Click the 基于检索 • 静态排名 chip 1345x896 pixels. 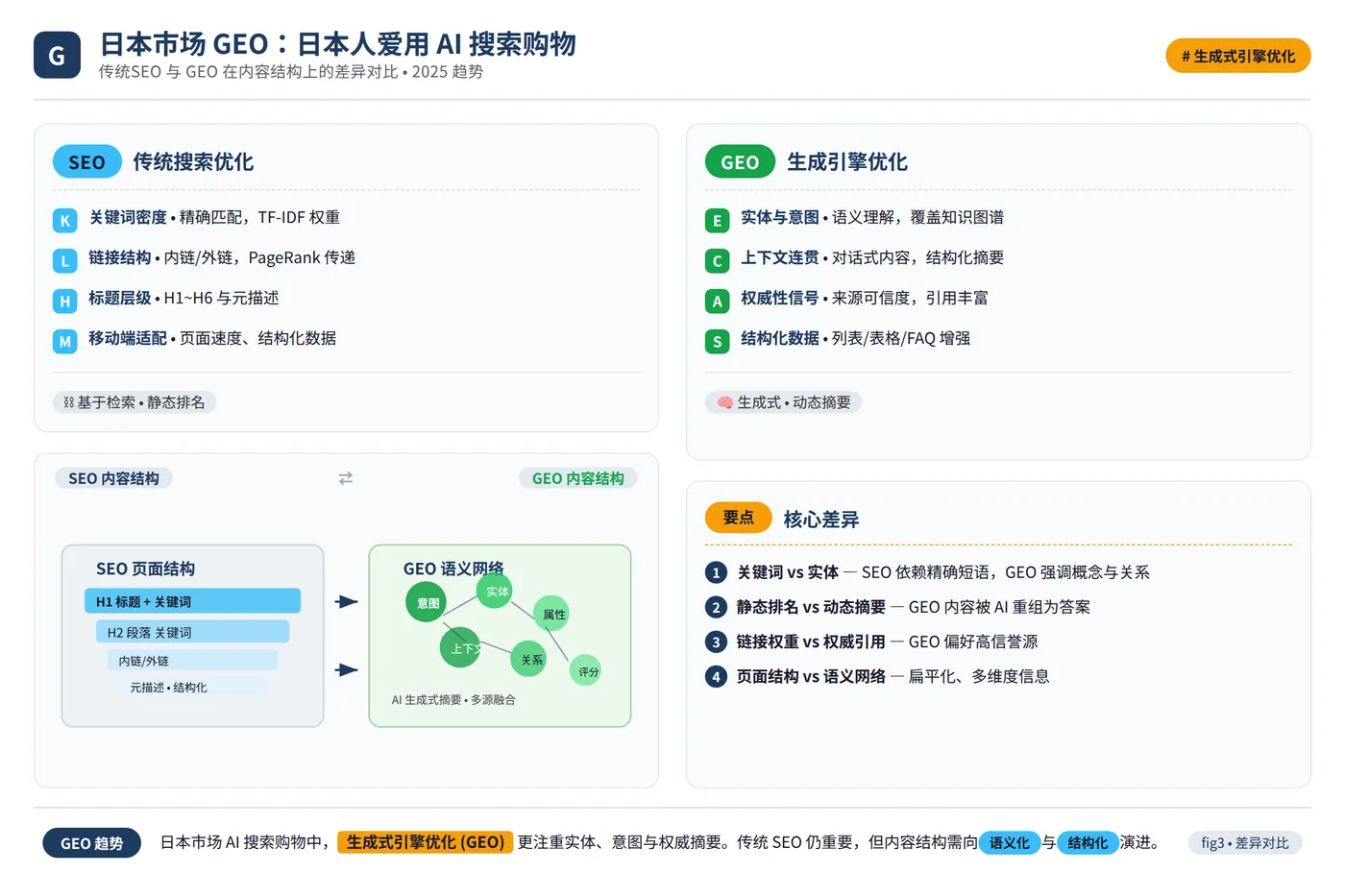[134, 402]
